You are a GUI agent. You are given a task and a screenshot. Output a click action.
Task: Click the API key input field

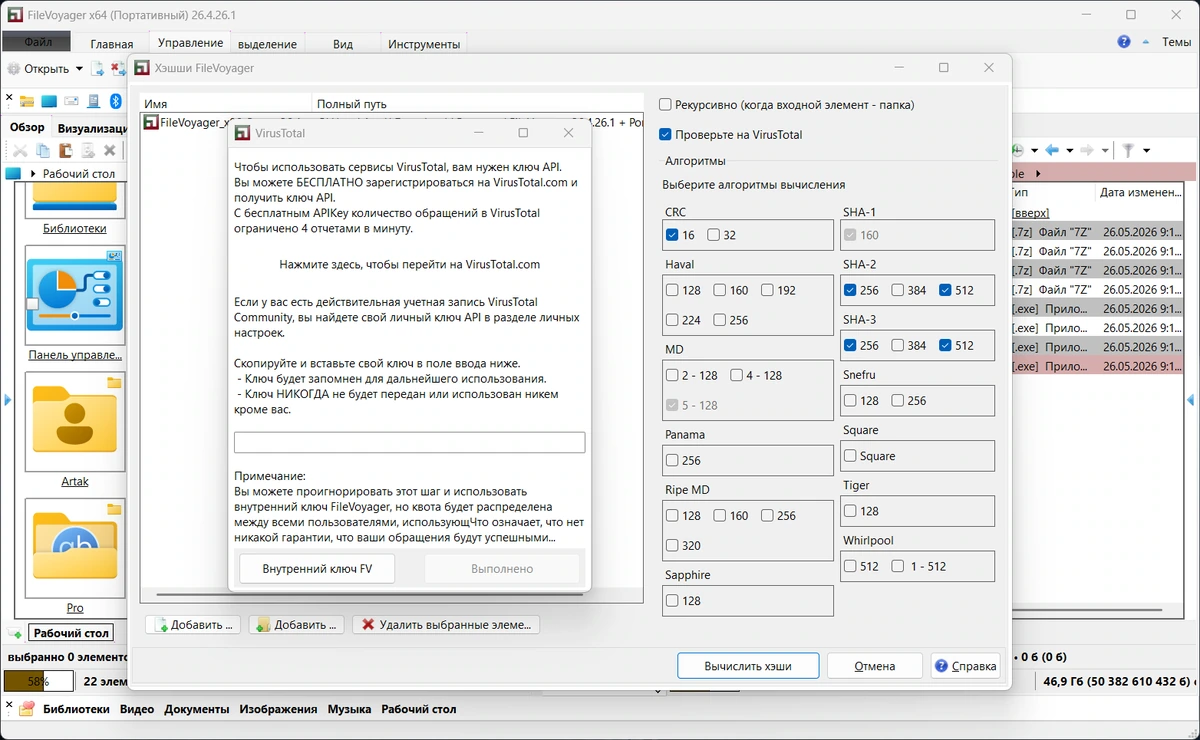pos(409,442)
